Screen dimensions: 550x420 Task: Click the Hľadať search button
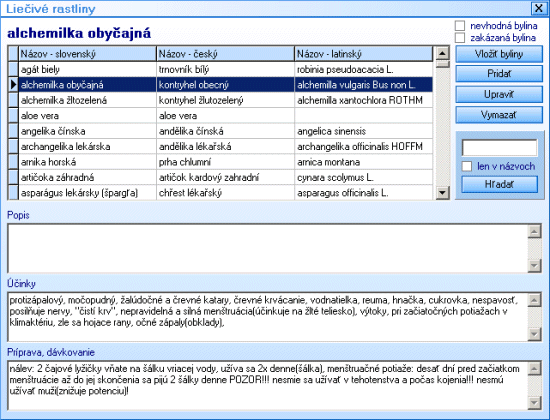pyautogui.click(x=499, y=184)
